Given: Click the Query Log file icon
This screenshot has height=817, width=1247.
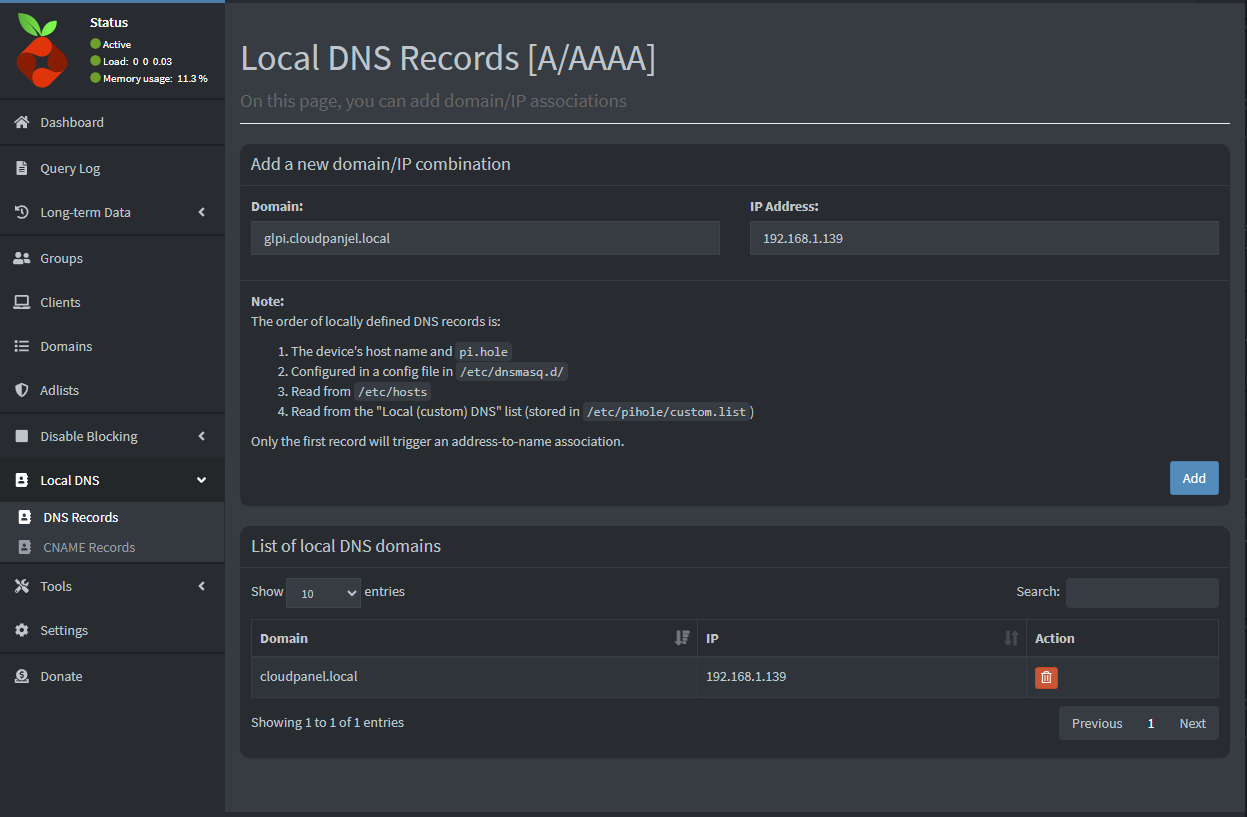Looking at the screenshot, I should [21, 169].
